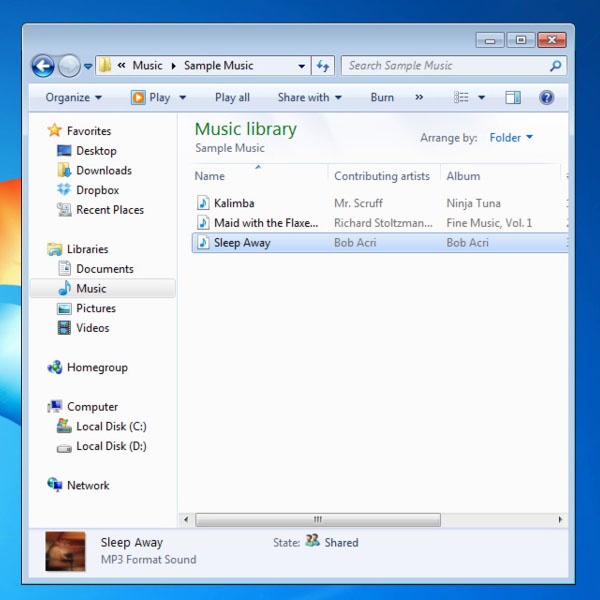Click Burn in the toolbar

(382, 98)
